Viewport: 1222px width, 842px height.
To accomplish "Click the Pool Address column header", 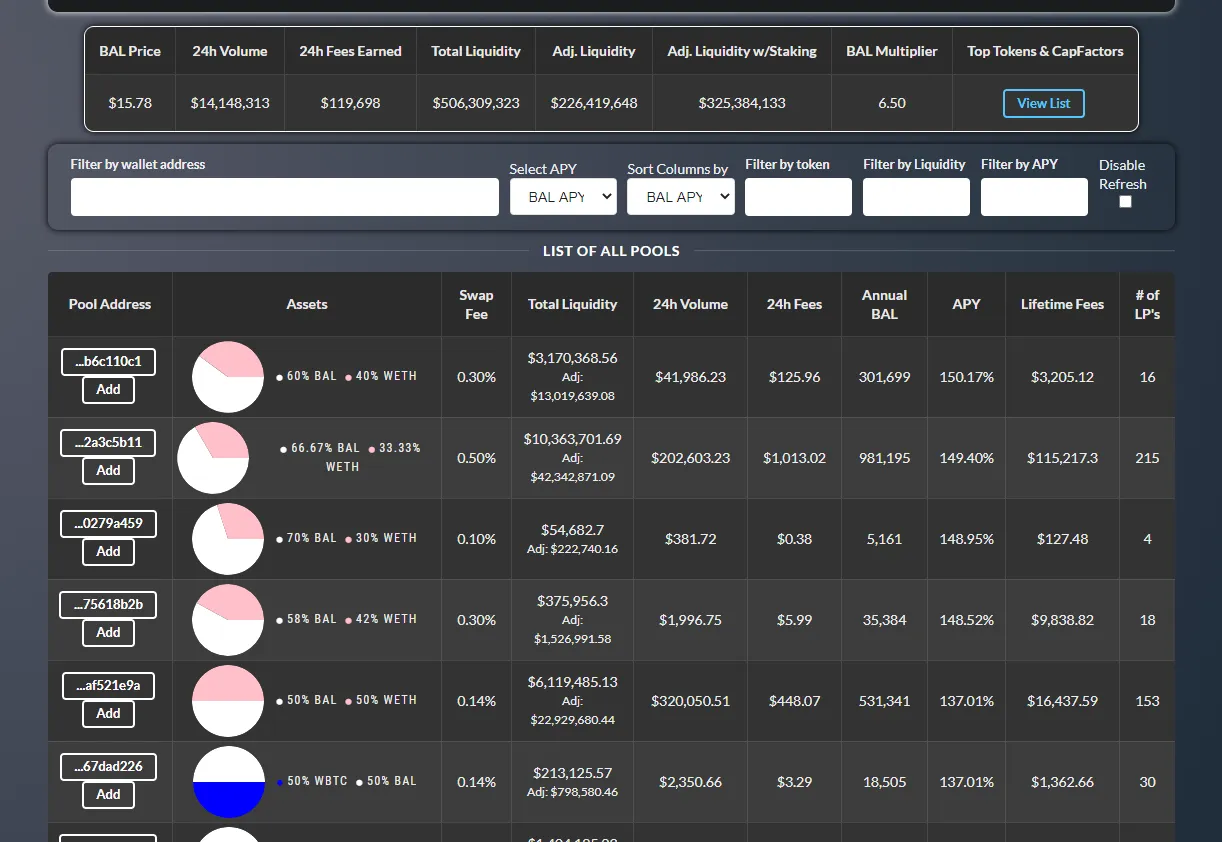I will [x=110, y=304].
